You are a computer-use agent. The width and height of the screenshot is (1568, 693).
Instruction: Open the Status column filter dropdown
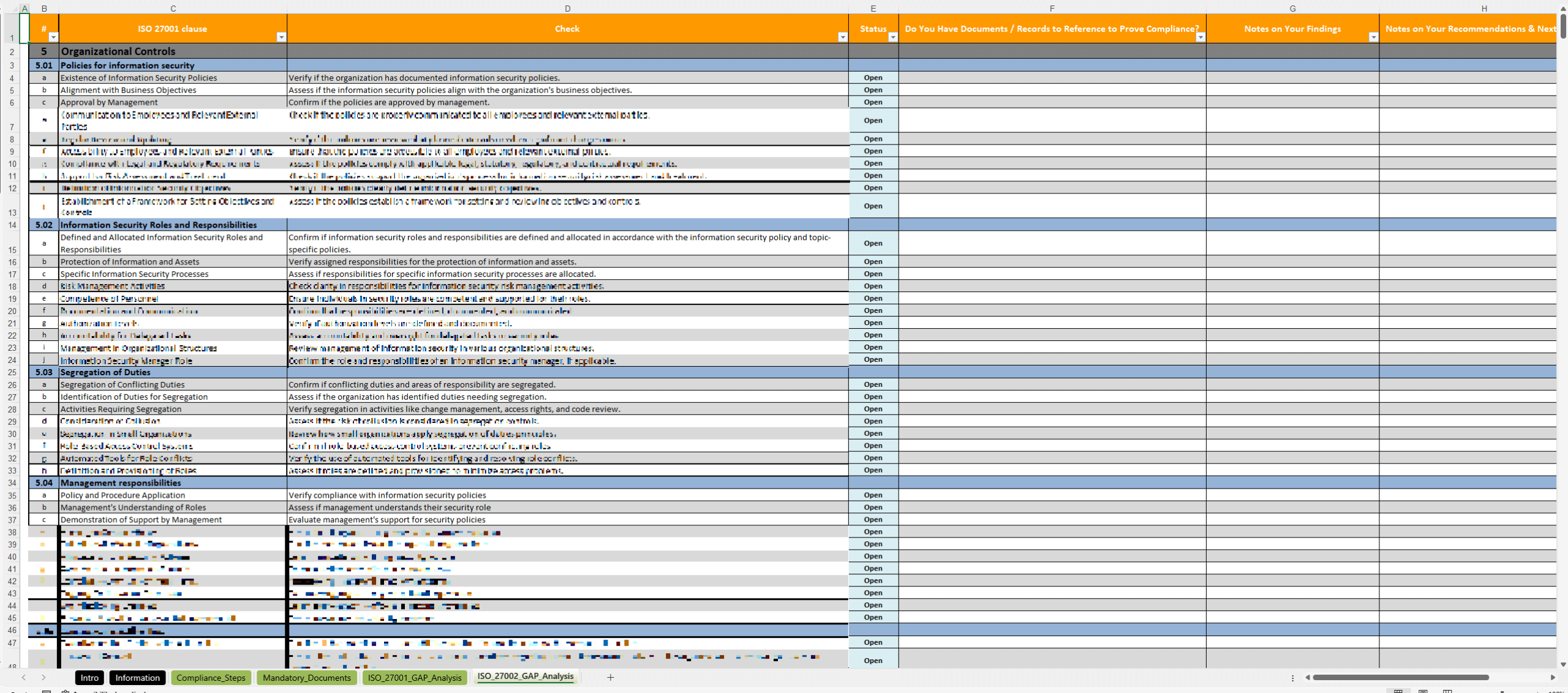coord(893,37)
